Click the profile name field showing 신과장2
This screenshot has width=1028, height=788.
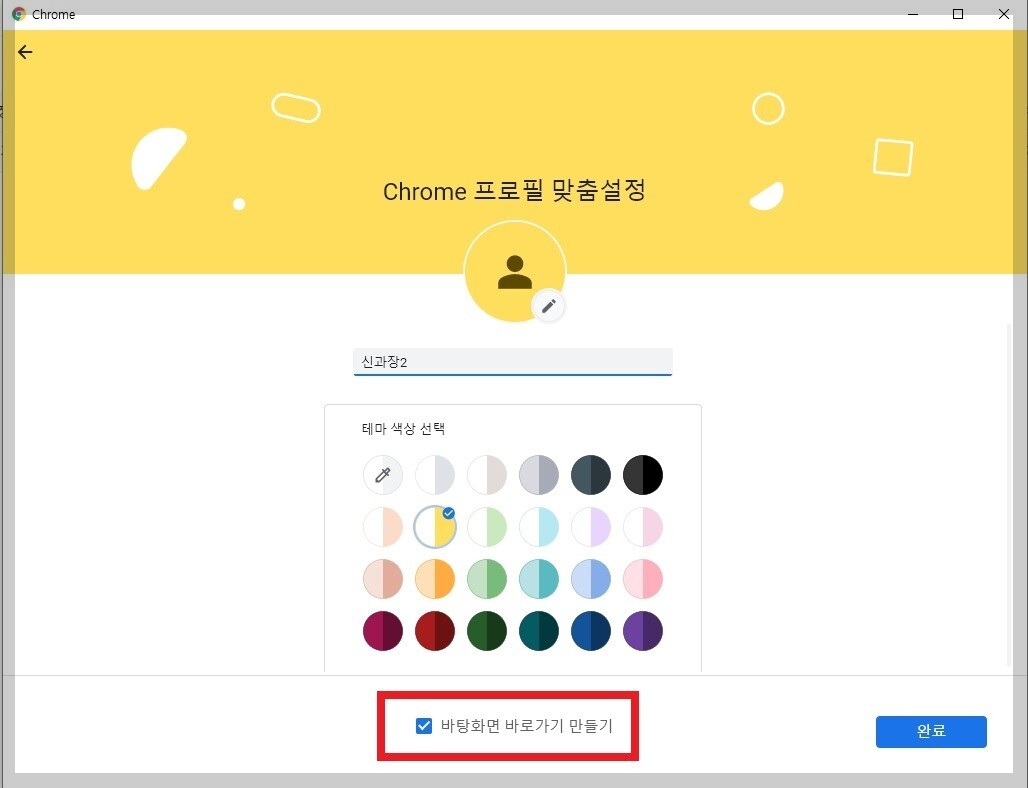[x=512, y=361]
